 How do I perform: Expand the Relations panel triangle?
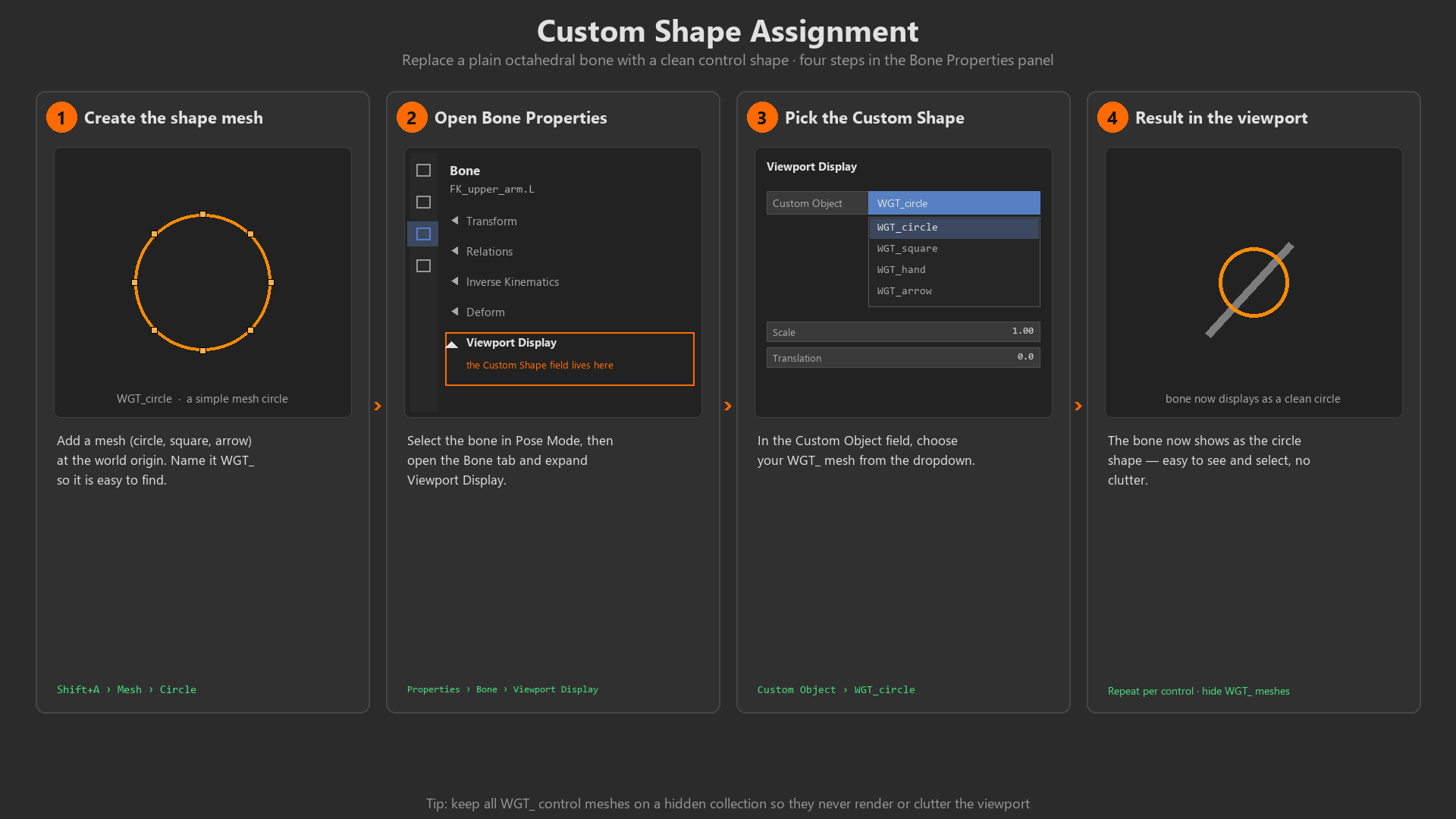click(x=455, y=251)
